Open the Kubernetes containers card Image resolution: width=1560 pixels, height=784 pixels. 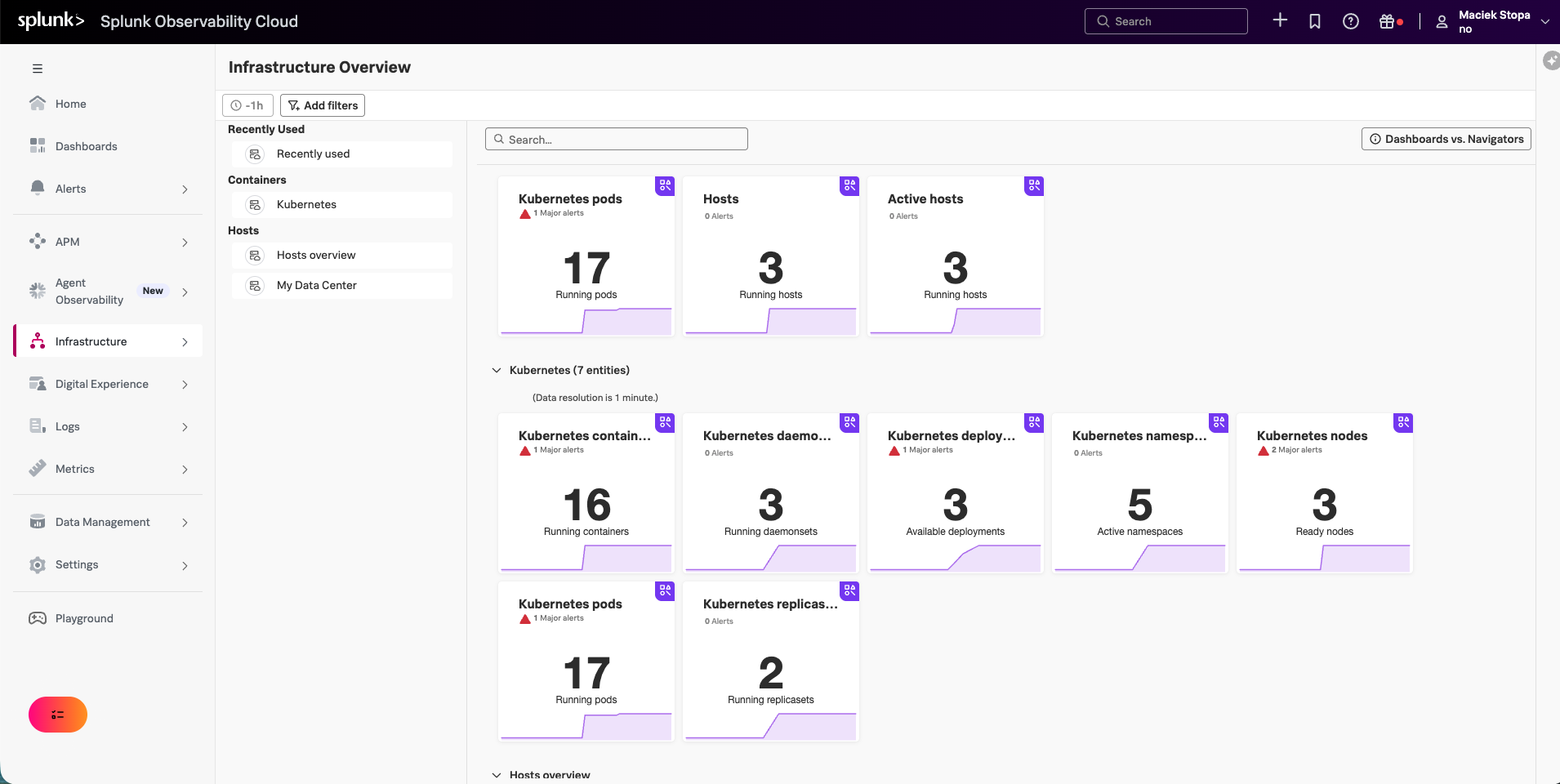pyautogui.click(x=586, y=493)
